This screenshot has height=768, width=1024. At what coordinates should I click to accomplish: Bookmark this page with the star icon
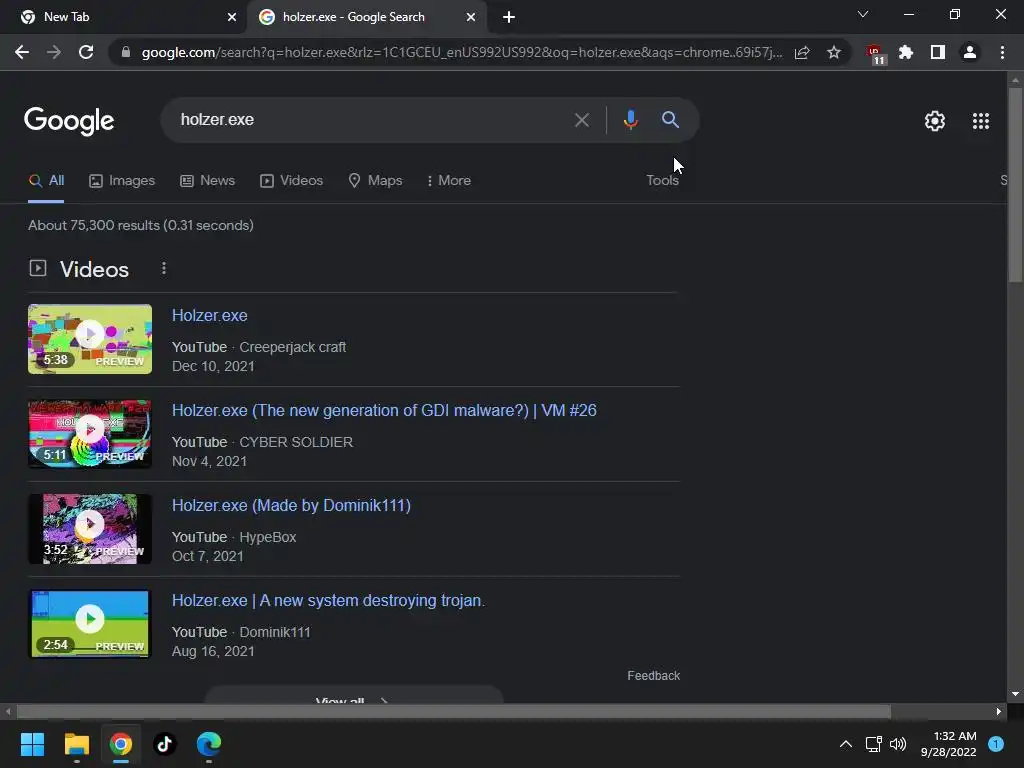(833, 52)
